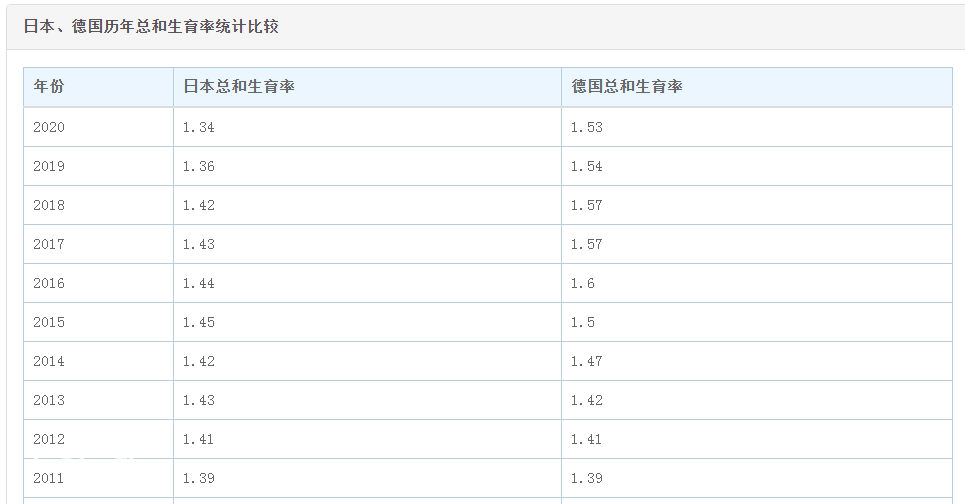The image size is (965, 504).
Task: Click the panel title 日本、德国历年总和生育率统计比较
Action: pos(151,26)
